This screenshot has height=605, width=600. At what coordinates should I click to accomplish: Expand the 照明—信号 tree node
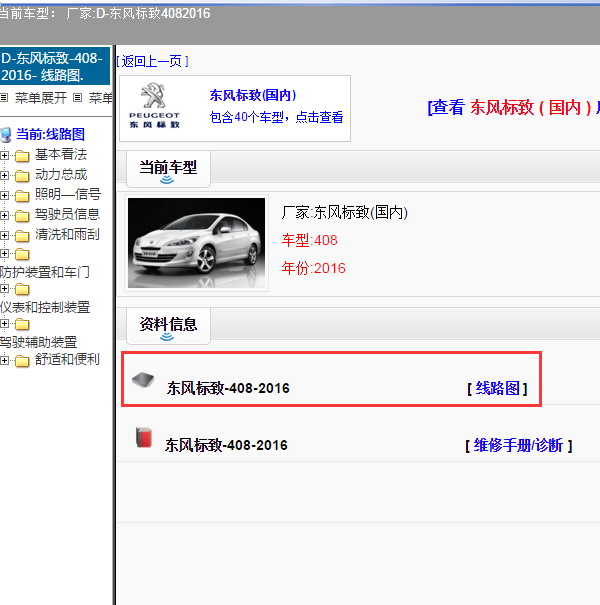click(4, 196)
